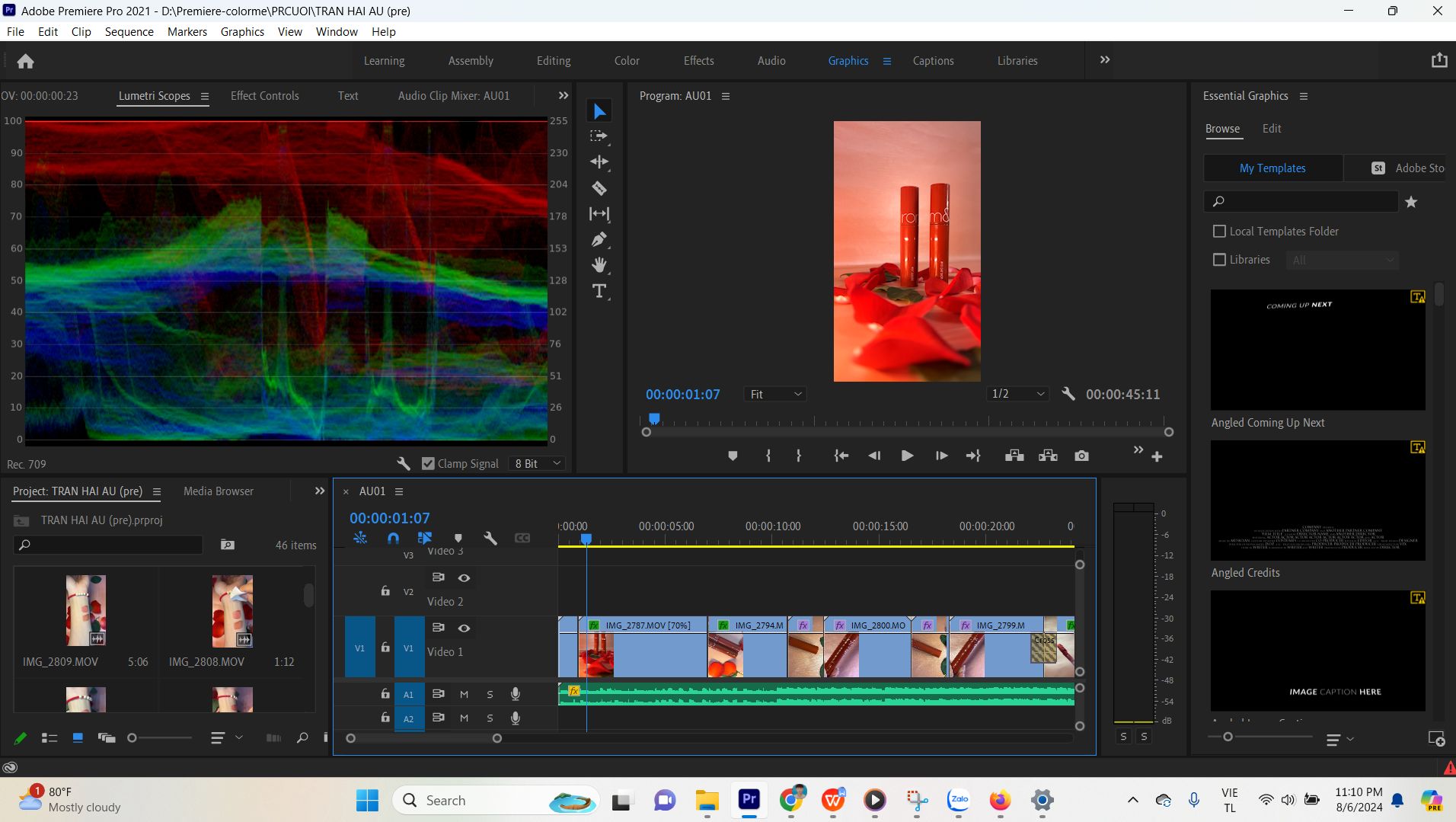Switch to Effect Controls tab
The width and height of the screenshot is (1456, 822).
[x=264, y=95]
